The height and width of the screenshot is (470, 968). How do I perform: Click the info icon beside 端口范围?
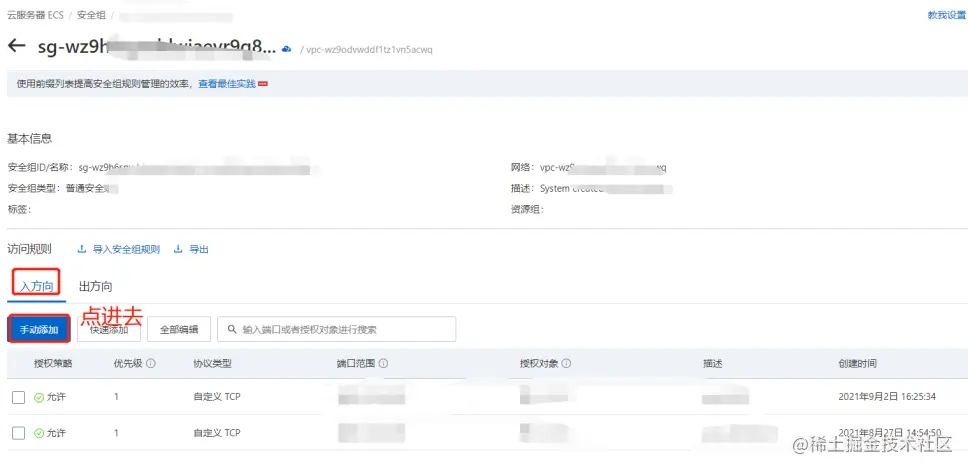[x=383, y=364]
